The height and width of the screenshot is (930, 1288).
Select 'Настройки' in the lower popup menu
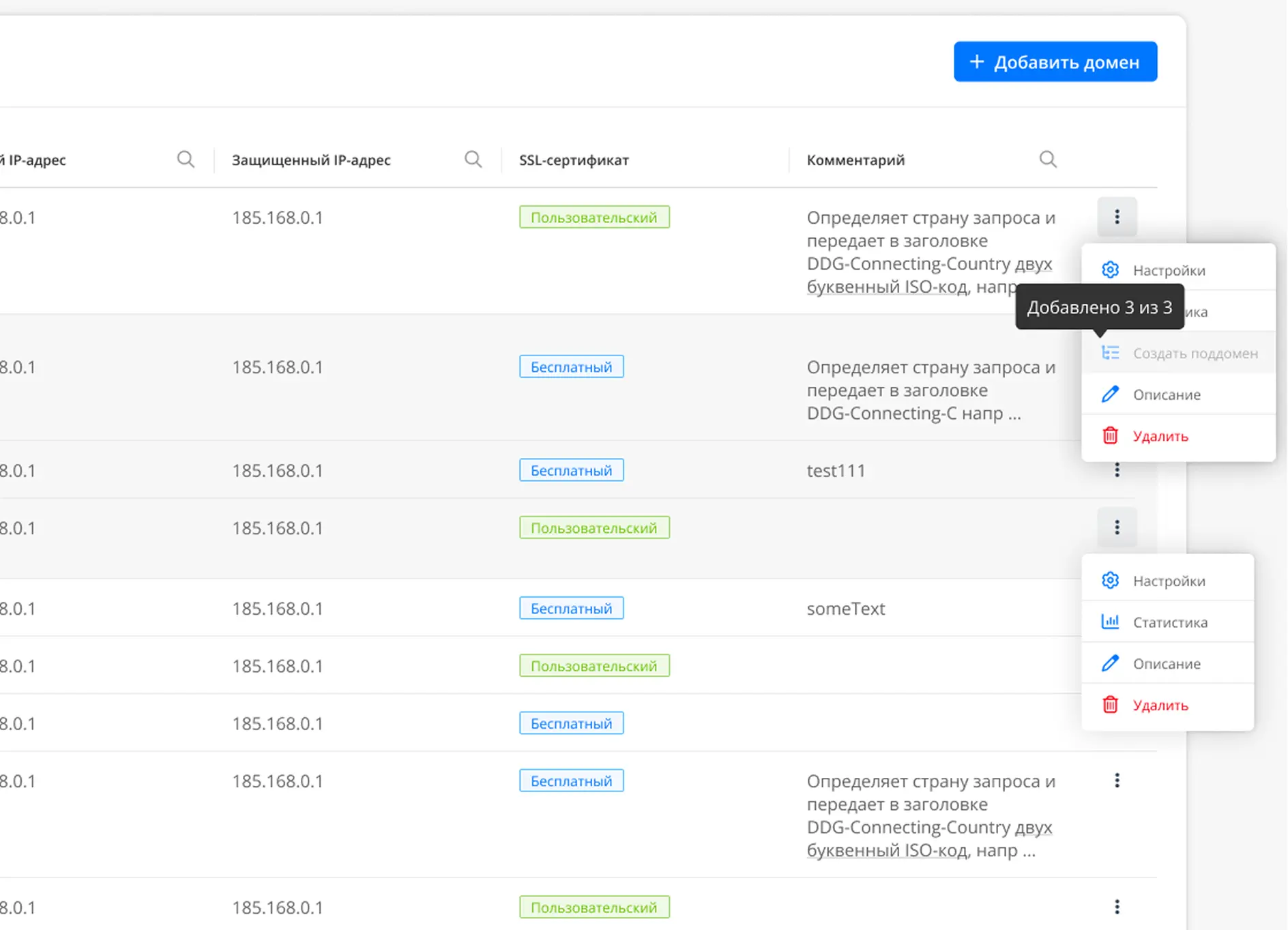coord(1167,581)
